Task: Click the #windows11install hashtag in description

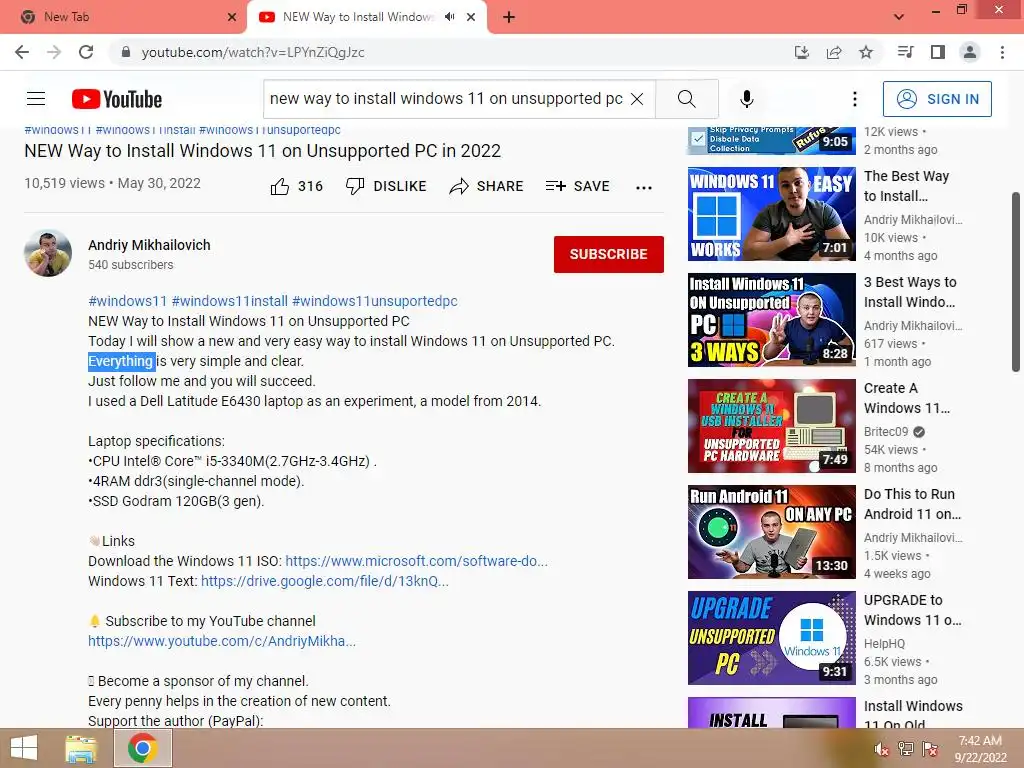Action: click(230, 301)
